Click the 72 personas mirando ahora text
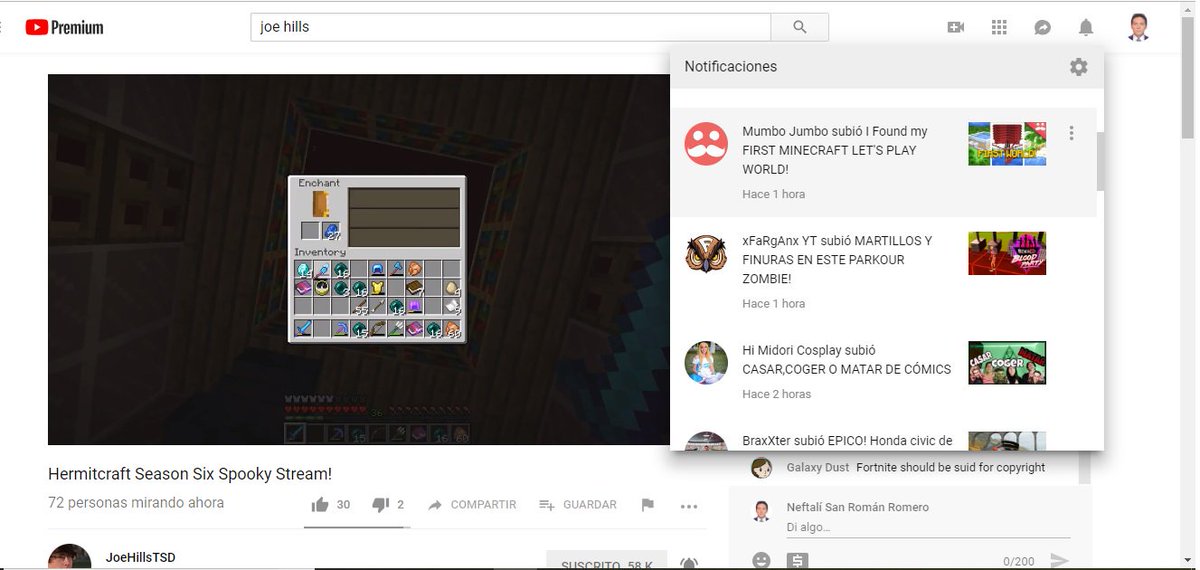 tap(136, 503)
